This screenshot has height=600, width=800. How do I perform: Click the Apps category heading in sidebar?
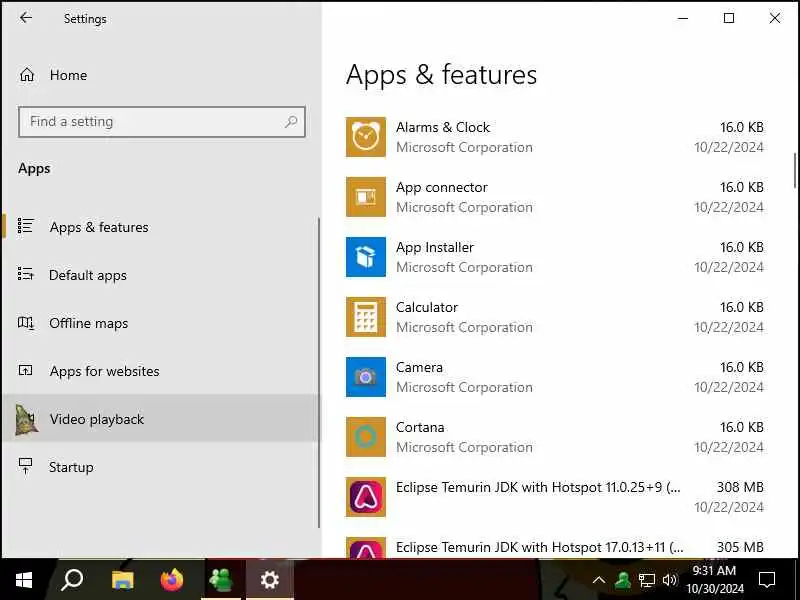[x=34, y=168]
